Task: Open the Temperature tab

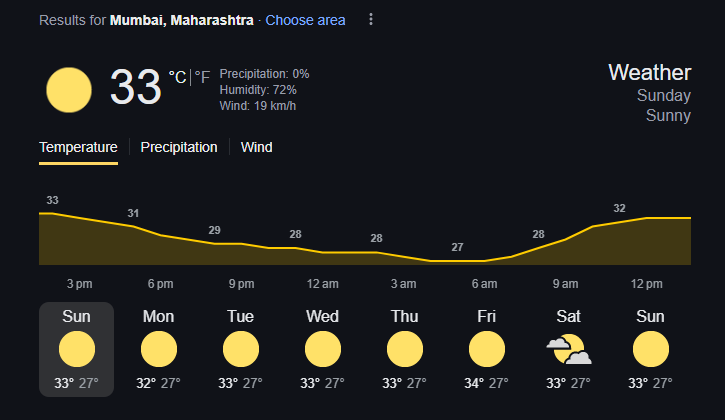Action: click(78, 147)
